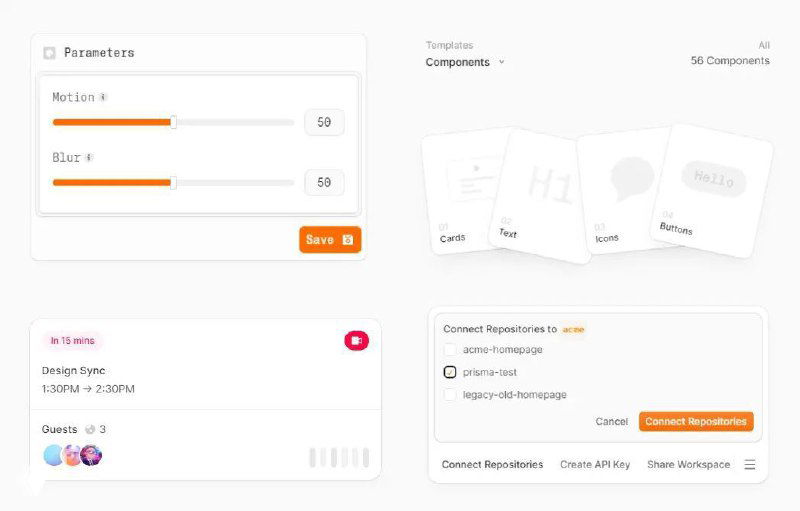Click the Motion slider handle
This screenshot has height=511, width=800.
pyautogui.click(x=173, y=122)
